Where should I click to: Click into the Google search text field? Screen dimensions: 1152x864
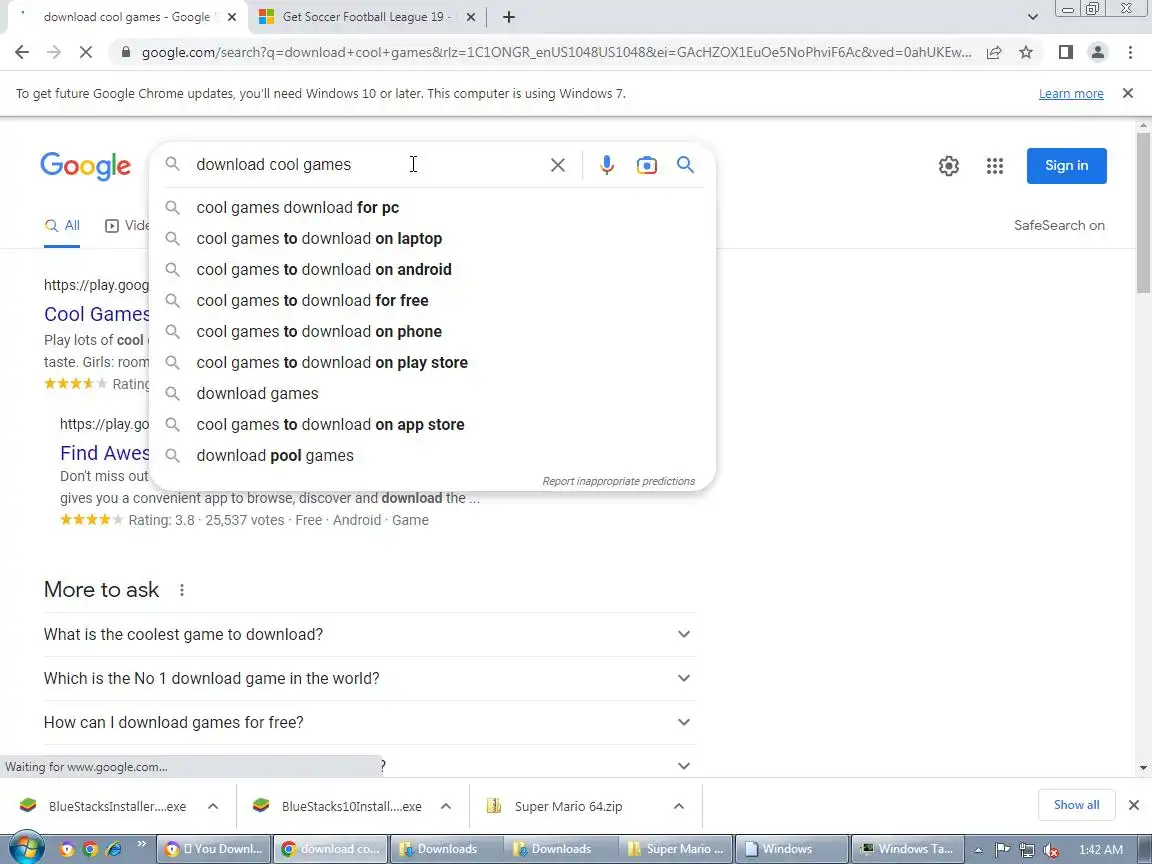pos(367,165)
